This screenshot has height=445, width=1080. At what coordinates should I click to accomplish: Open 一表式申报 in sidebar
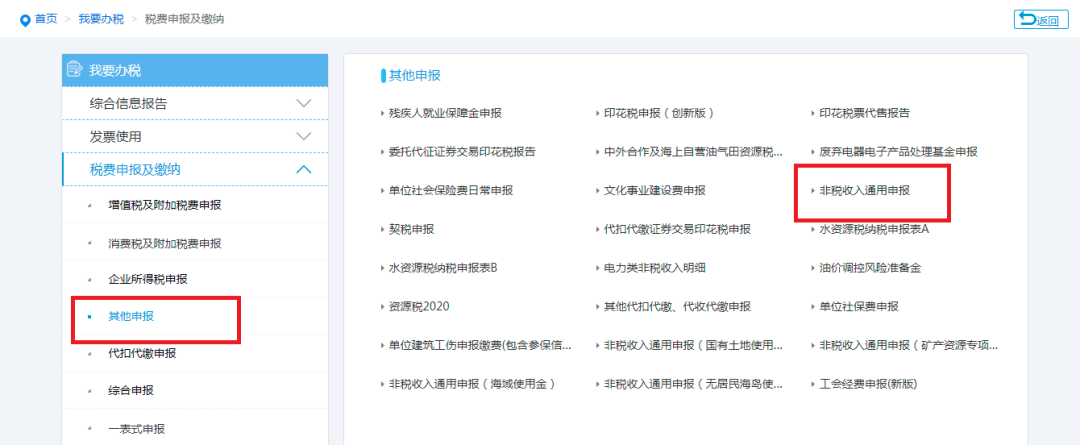[136, 428]
